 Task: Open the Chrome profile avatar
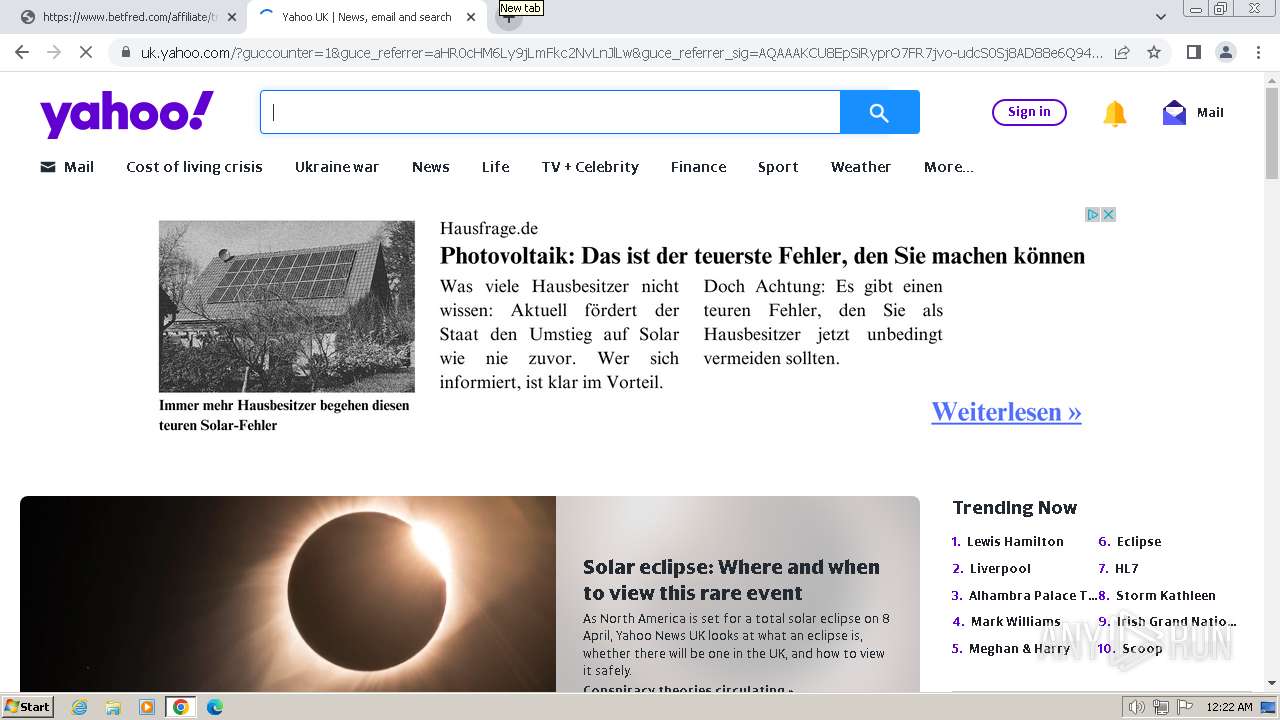(1225, 53)
